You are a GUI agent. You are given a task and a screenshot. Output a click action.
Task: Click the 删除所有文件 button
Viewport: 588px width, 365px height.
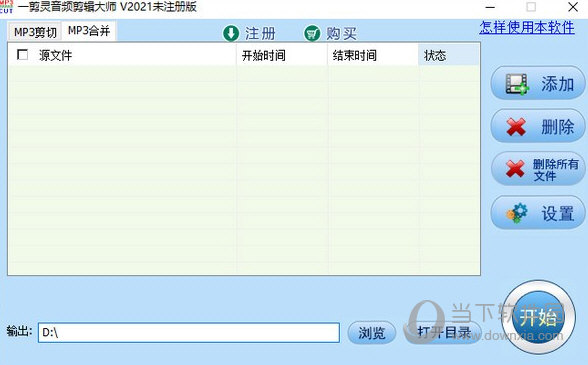point(538,169)
